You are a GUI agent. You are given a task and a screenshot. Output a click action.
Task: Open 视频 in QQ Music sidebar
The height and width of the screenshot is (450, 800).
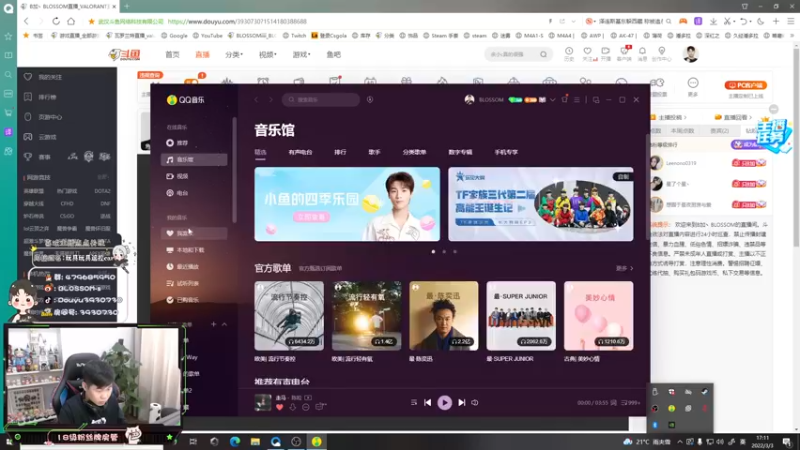(x=194, y=176)
